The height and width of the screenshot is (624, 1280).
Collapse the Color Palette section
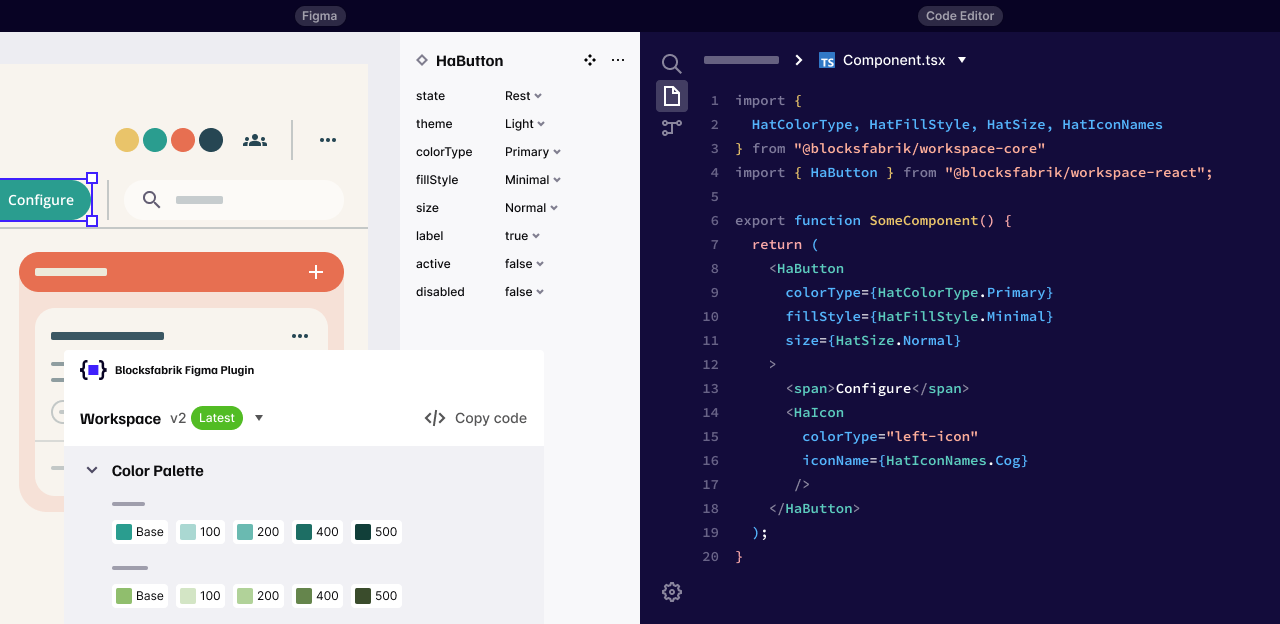click(x=92, y=470)
